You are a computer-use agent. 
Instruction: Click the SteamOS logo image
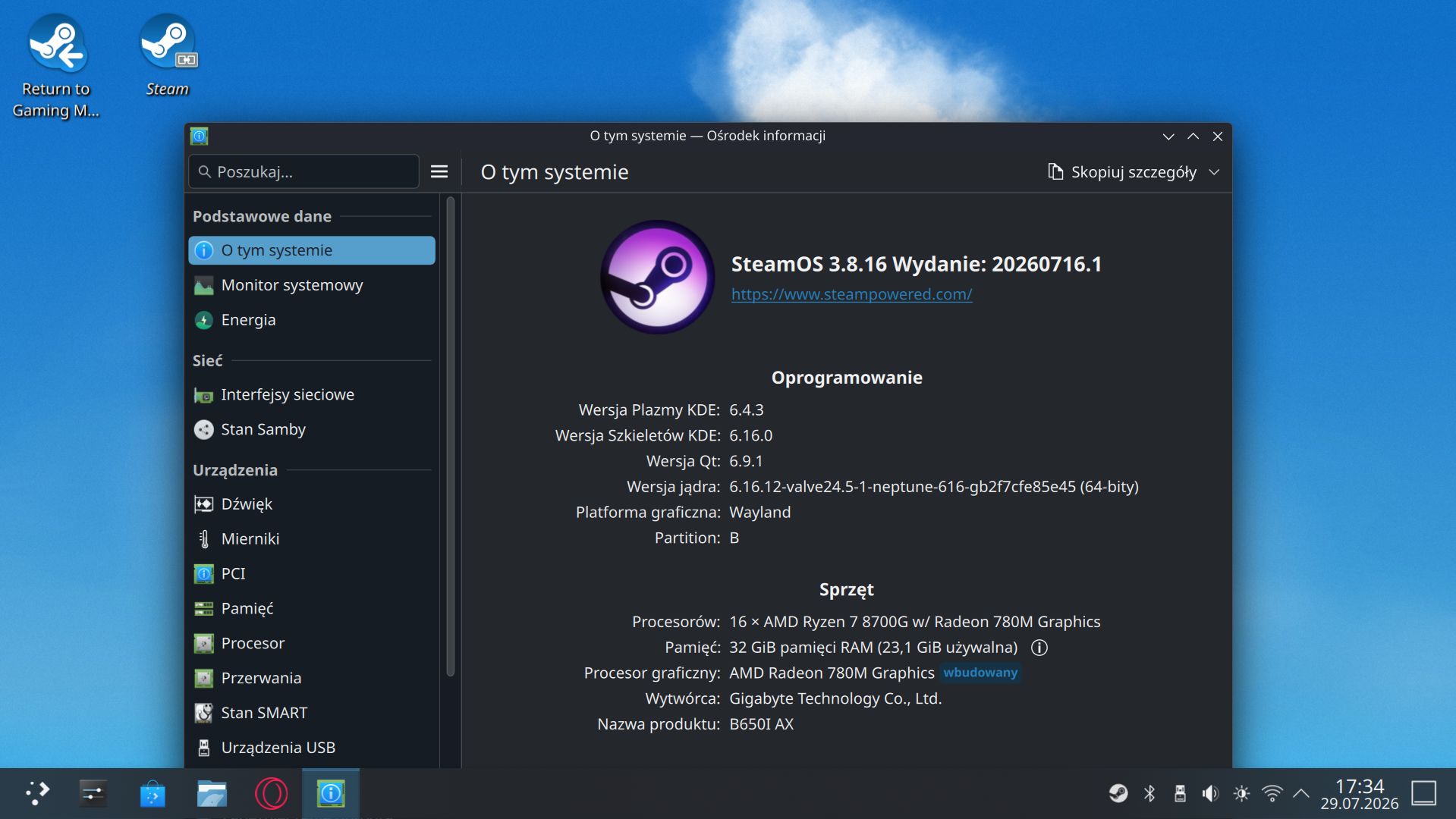tap(657, 277)
